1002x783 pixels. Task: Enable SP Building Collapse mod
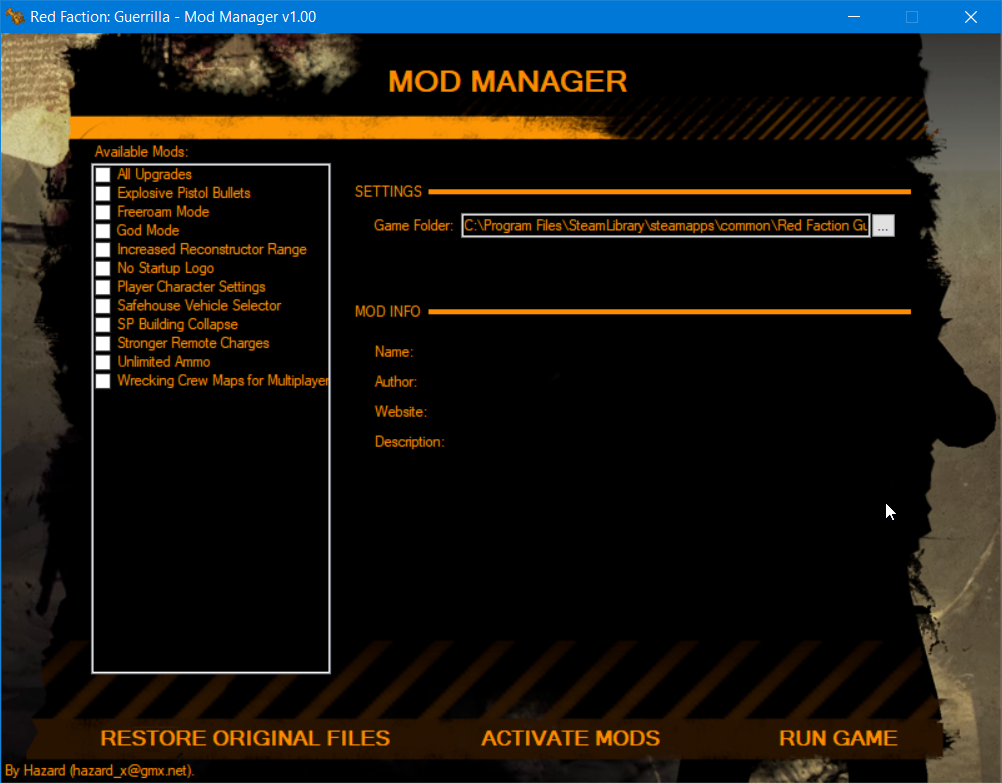(x=103, y=325)
